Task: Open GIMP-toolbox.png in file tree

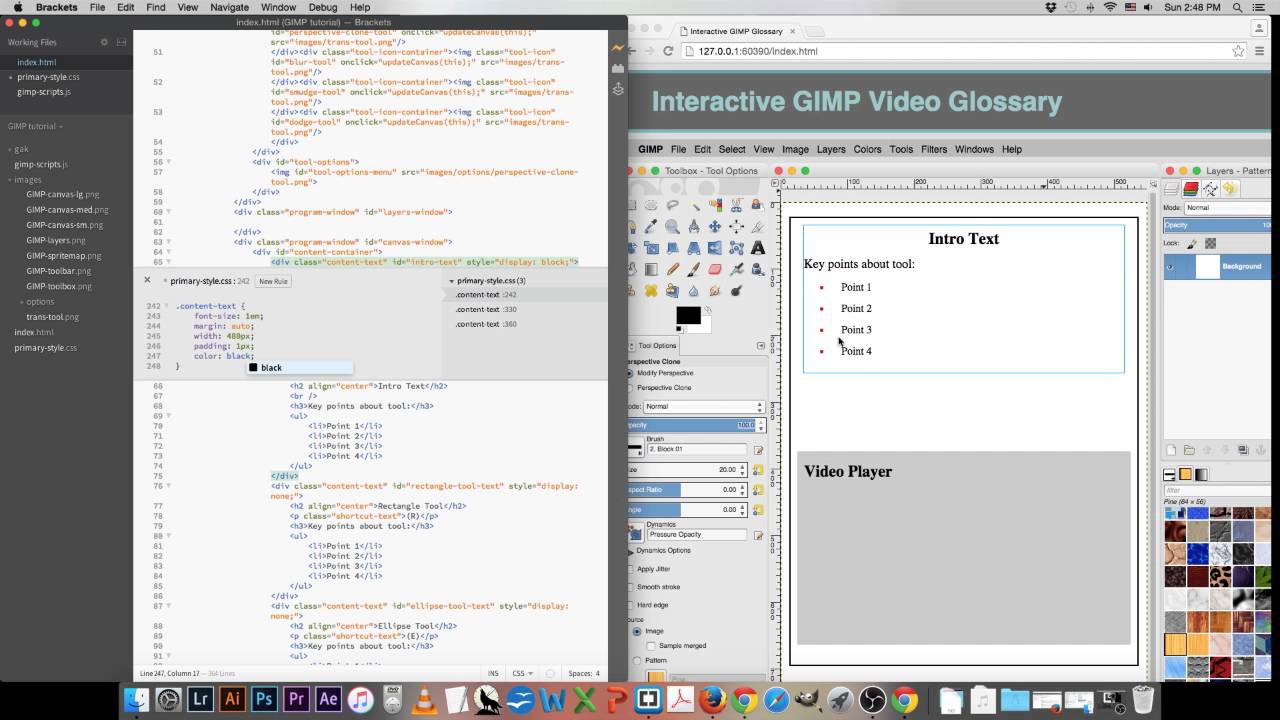Action: point(59,286)
